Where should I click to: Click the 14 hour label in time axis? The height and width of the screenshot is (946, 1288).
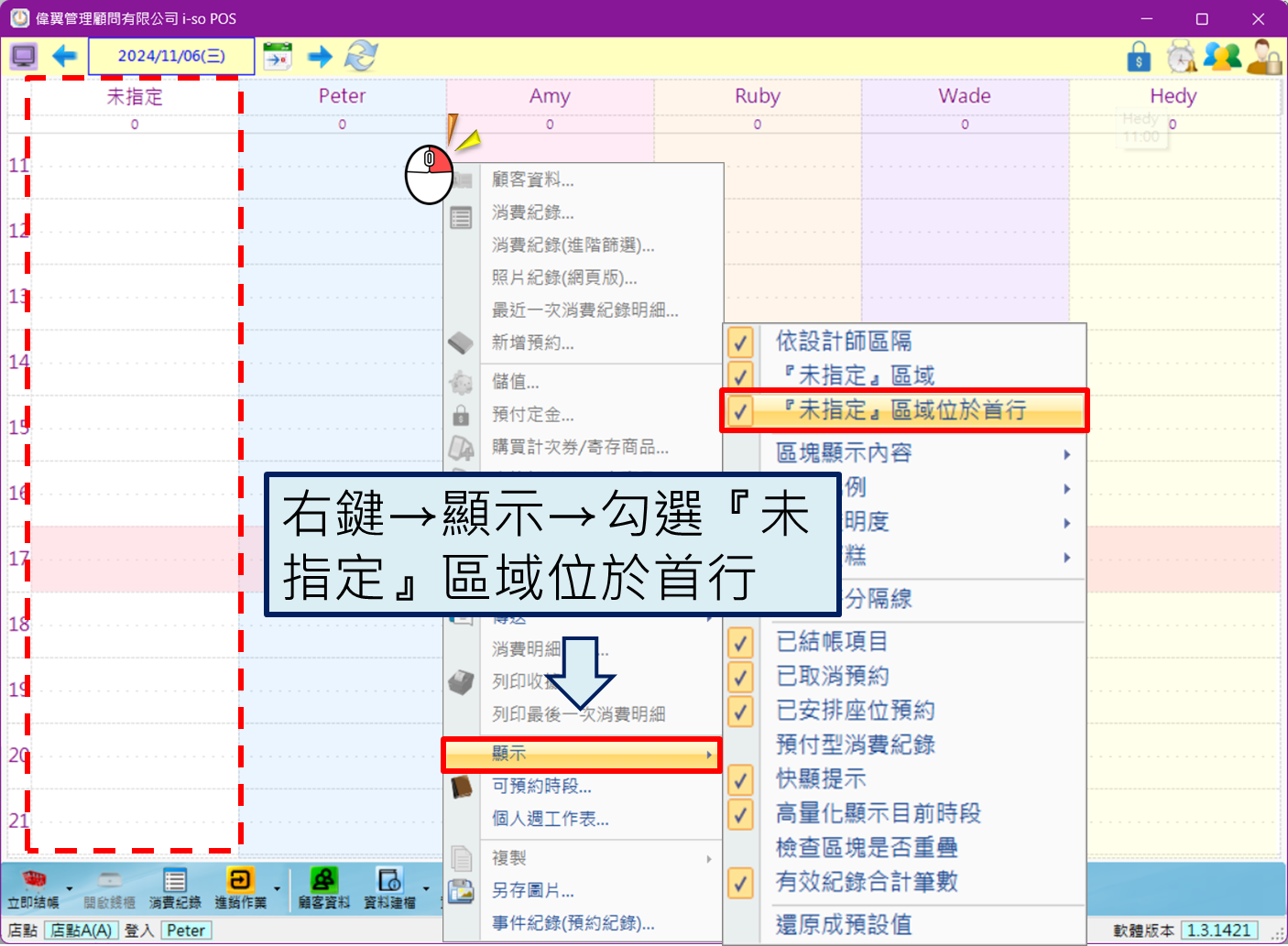[18, 362]
